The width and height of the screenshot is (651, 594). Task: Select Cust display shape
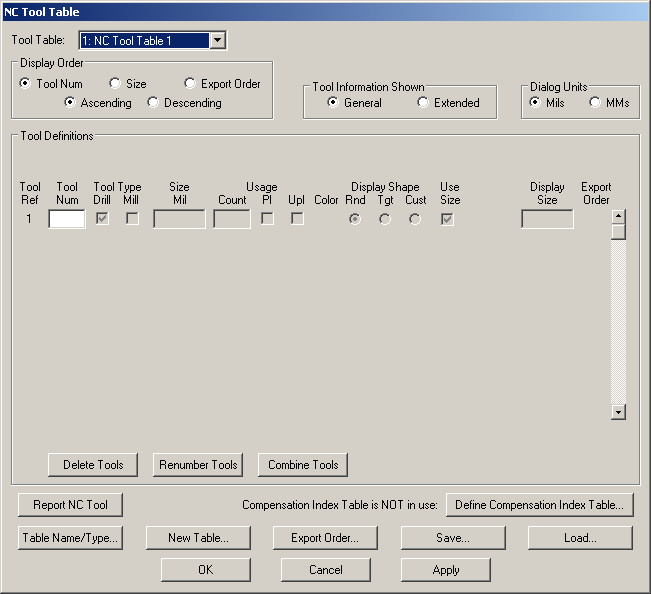click(x=414, y=219)
